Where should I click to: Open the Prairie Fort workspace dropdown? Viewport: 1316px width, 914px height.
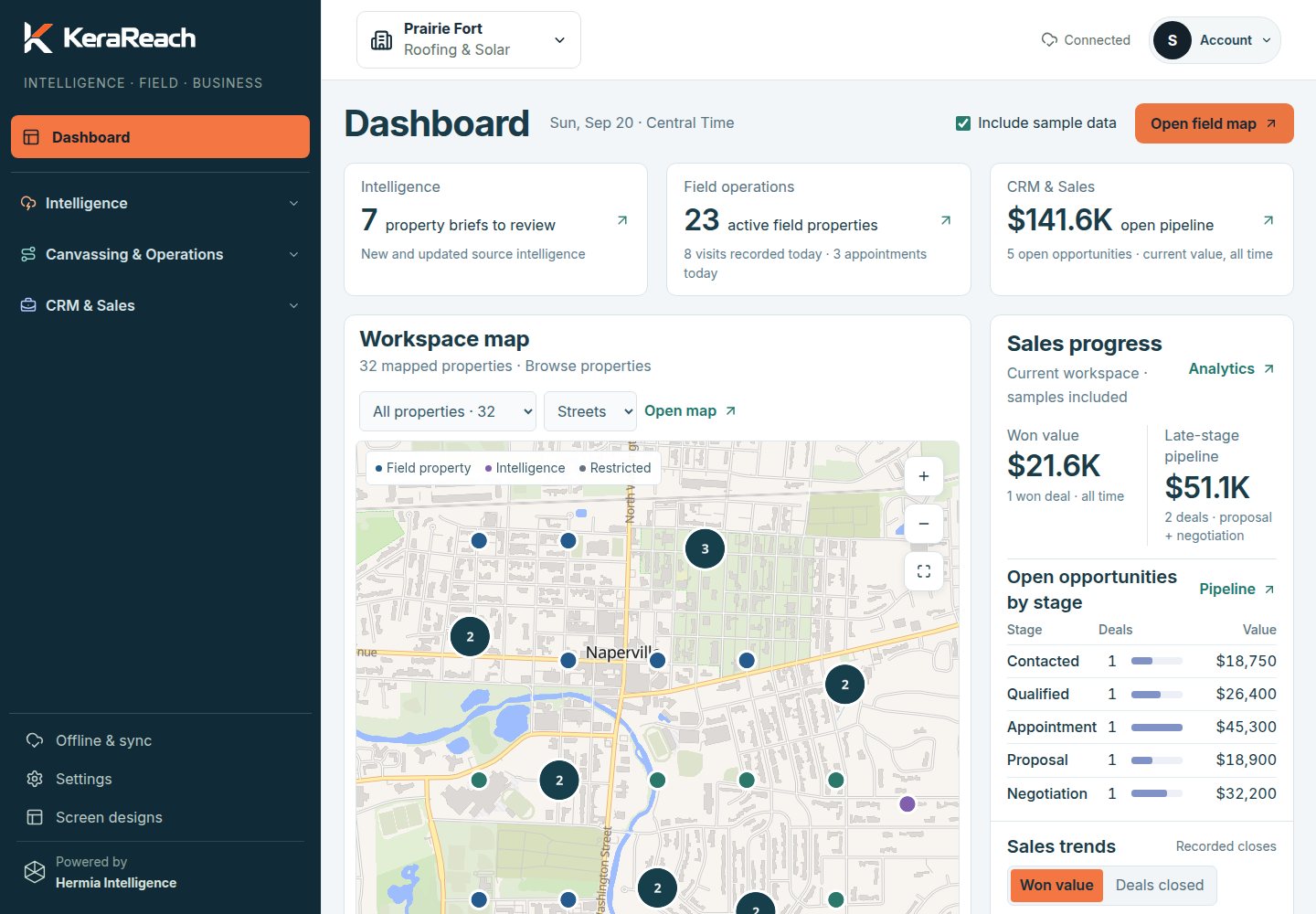(x=469, y=39)
